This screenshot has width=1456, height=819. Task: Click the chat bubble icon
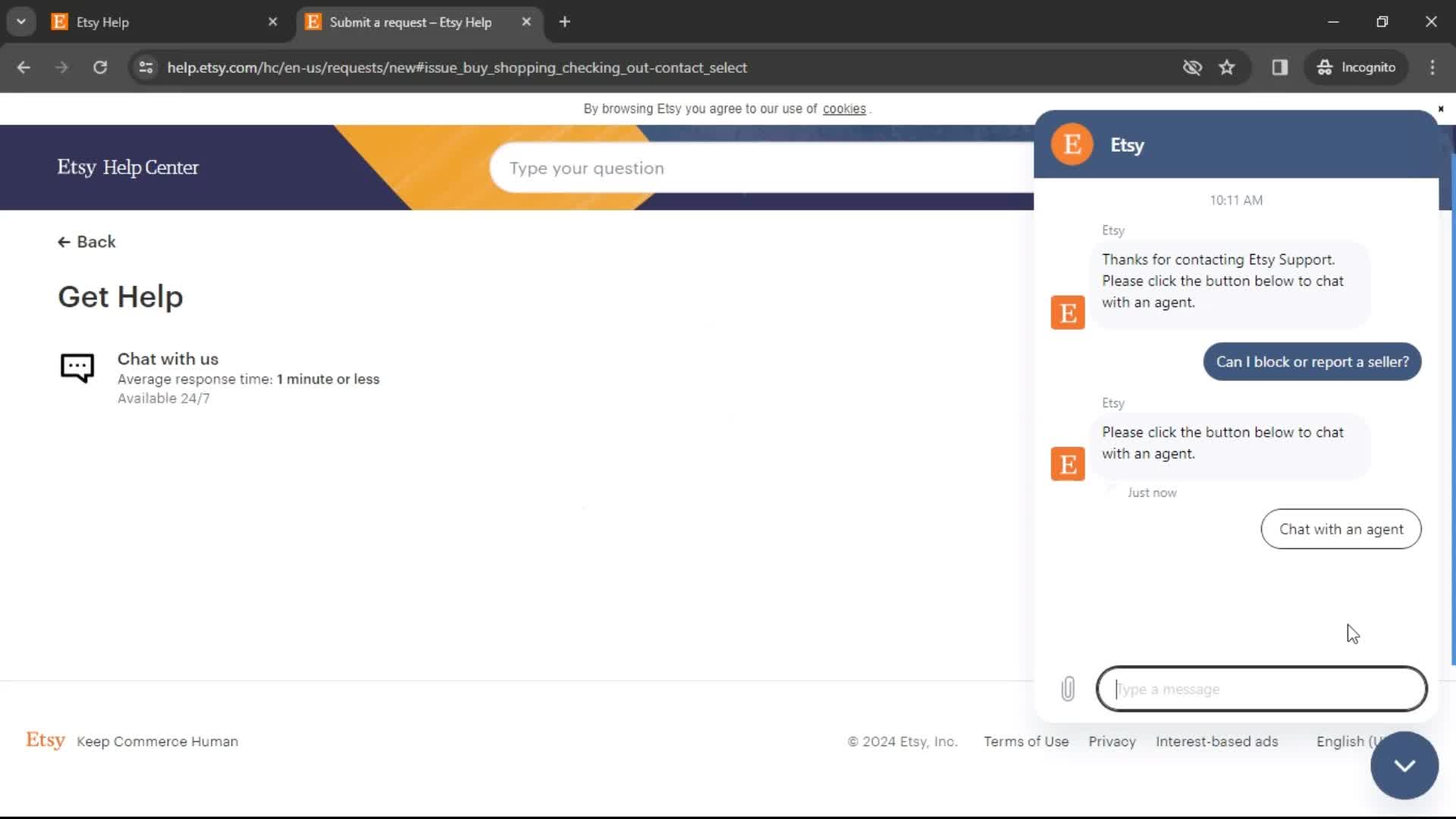[77, 369]
